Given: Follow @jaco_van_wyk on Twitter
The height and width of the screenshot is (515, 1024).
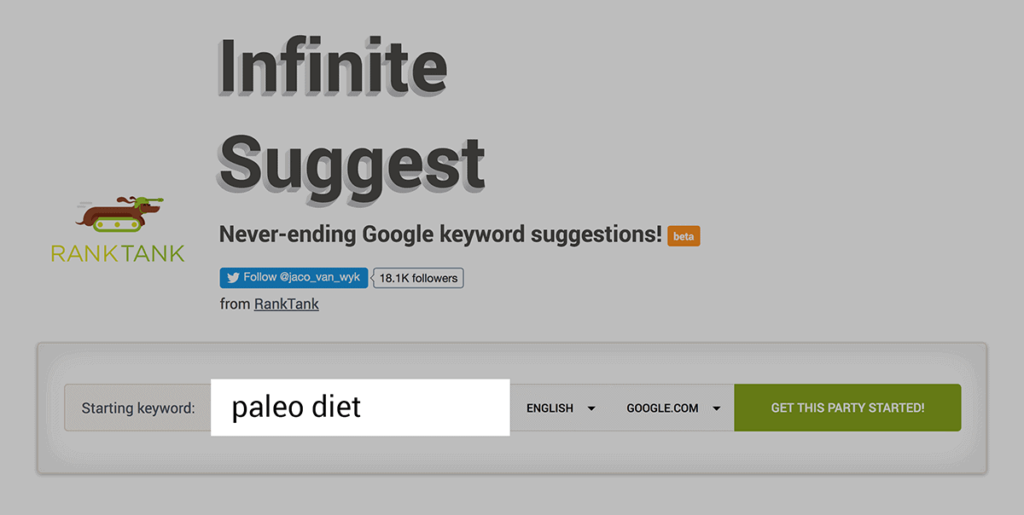Looking at the screenshot, I should pyautogui.click(x=294, y=278).
